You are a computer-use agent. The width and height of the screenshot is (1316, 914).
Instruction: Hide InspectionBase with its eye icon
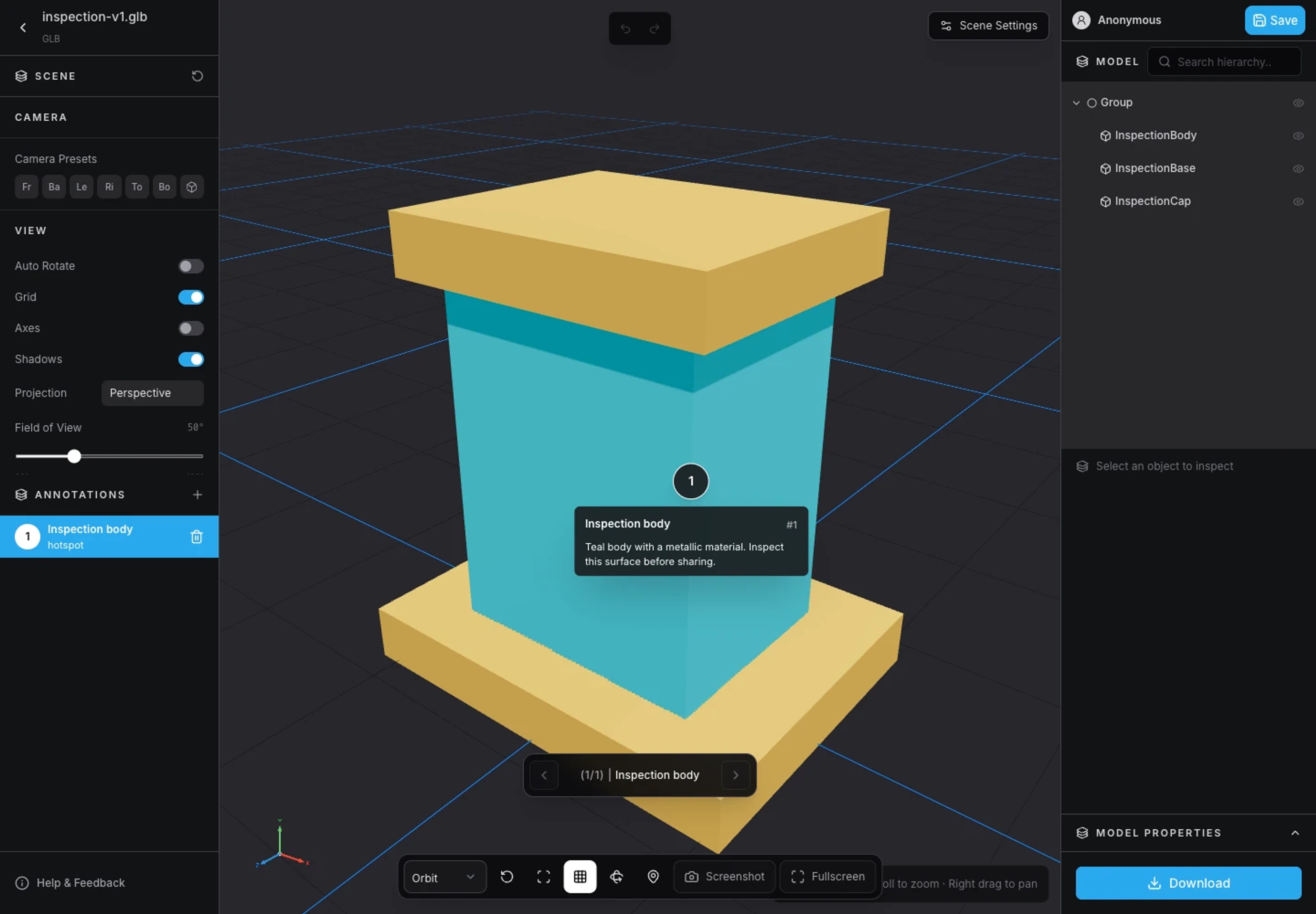tap(1298, 168)
